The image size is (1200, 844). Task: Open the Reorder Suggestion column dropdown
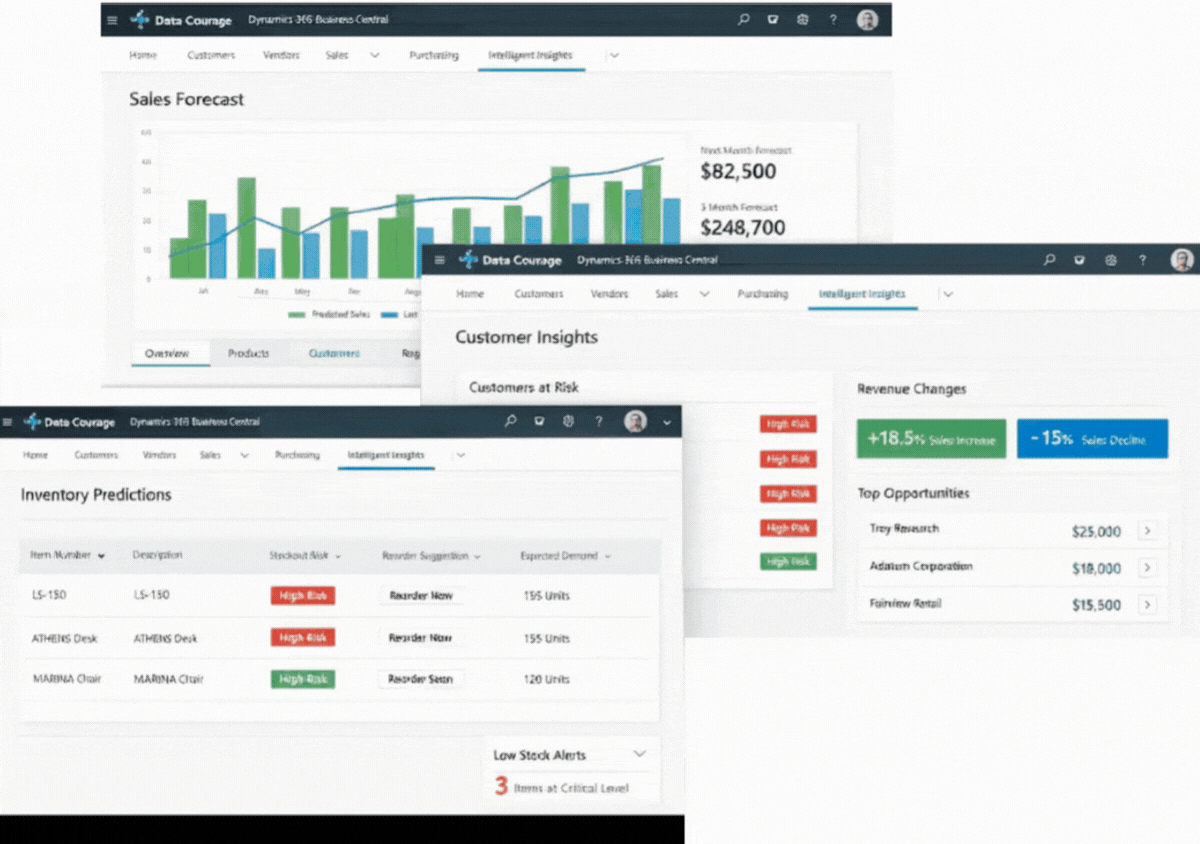pos(477,556)
